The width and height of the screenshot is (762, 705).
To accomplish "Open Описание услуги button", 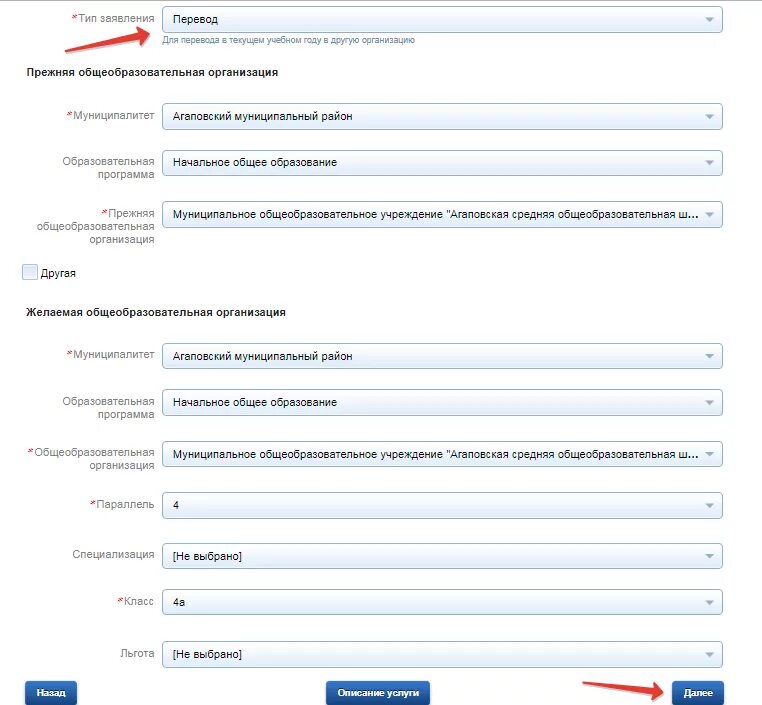I will tap(378, 693).
